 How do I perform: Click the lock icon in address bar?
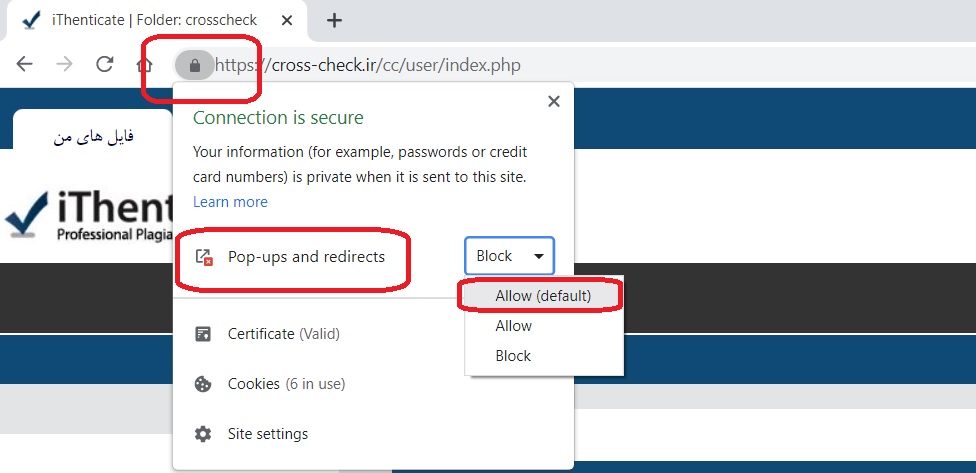point(195,65)
